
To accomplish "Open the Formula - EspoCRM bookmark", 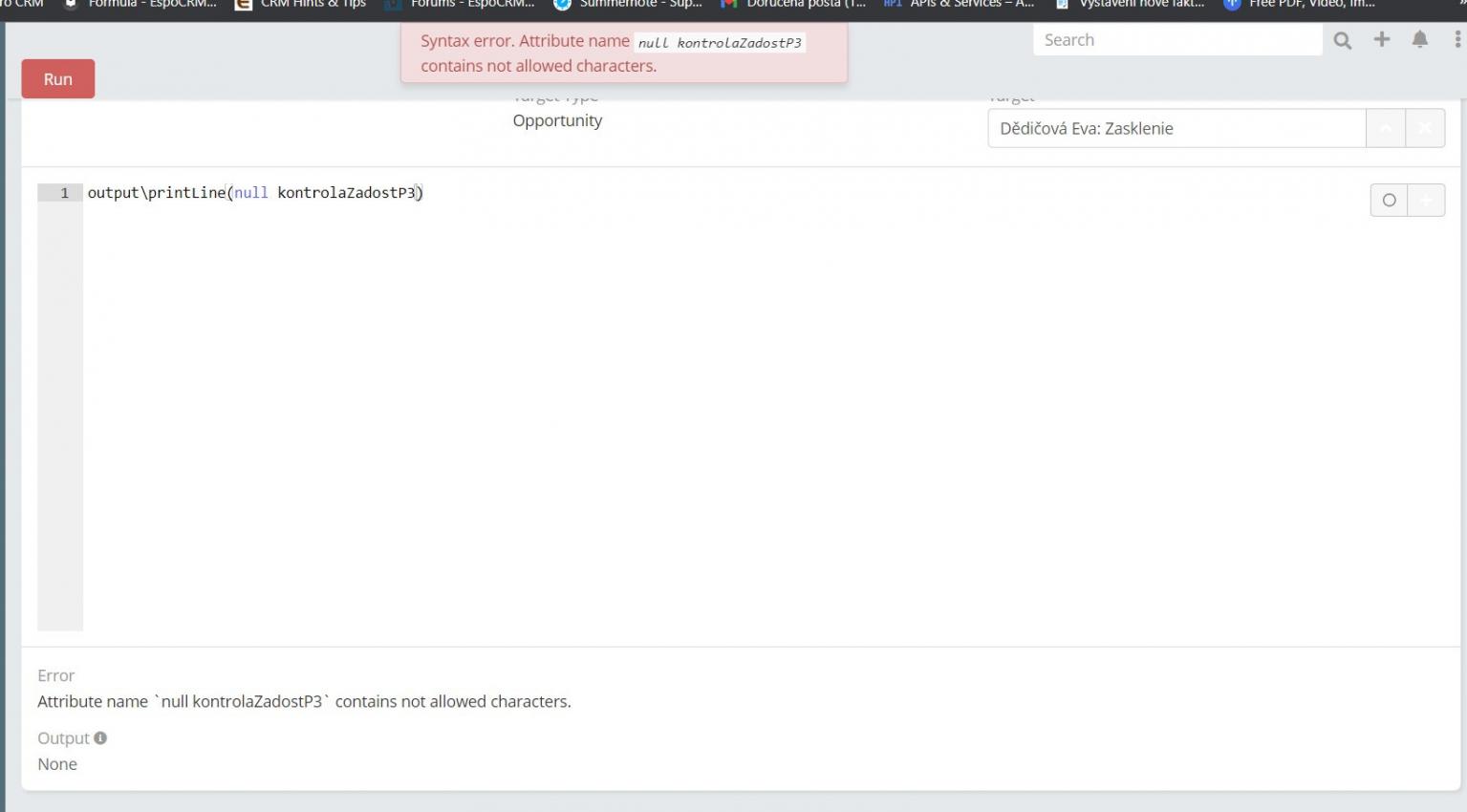I will [x=141, y=4].
